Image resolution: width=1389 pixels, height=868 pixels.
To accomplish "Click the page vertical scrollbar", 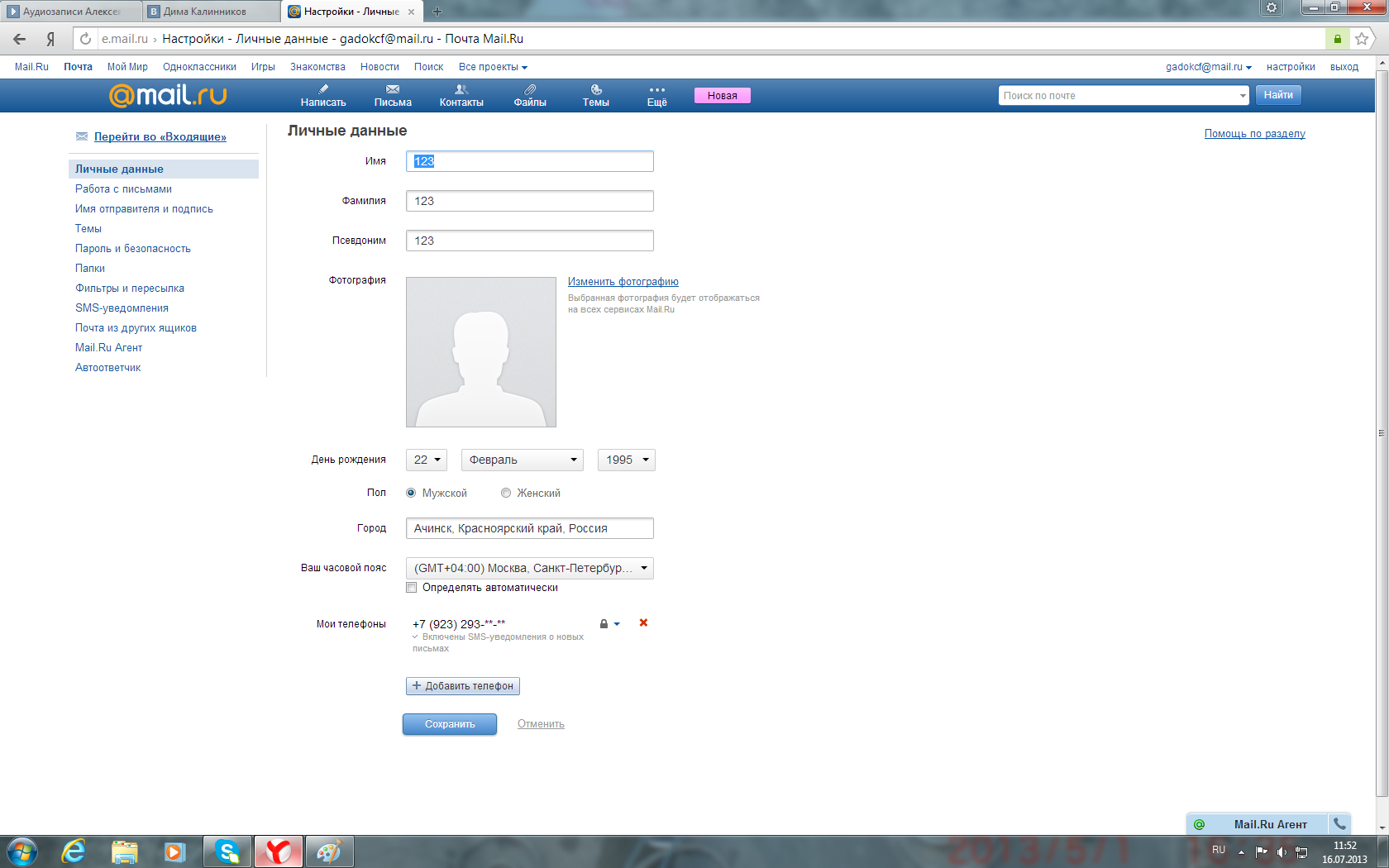I will coord(1382,432).
